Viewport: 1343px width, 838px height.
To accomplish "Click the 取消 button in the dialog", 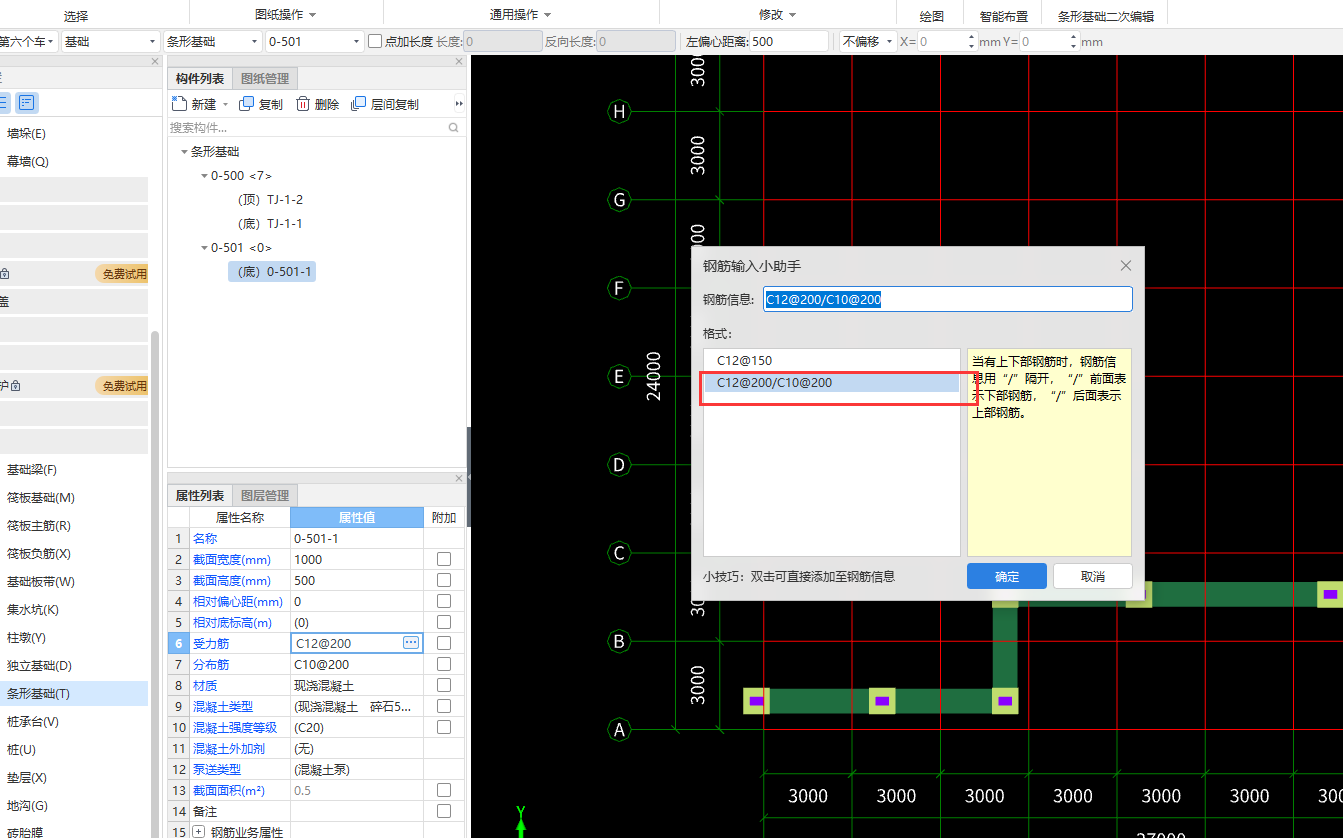I will pos(1093,576).
